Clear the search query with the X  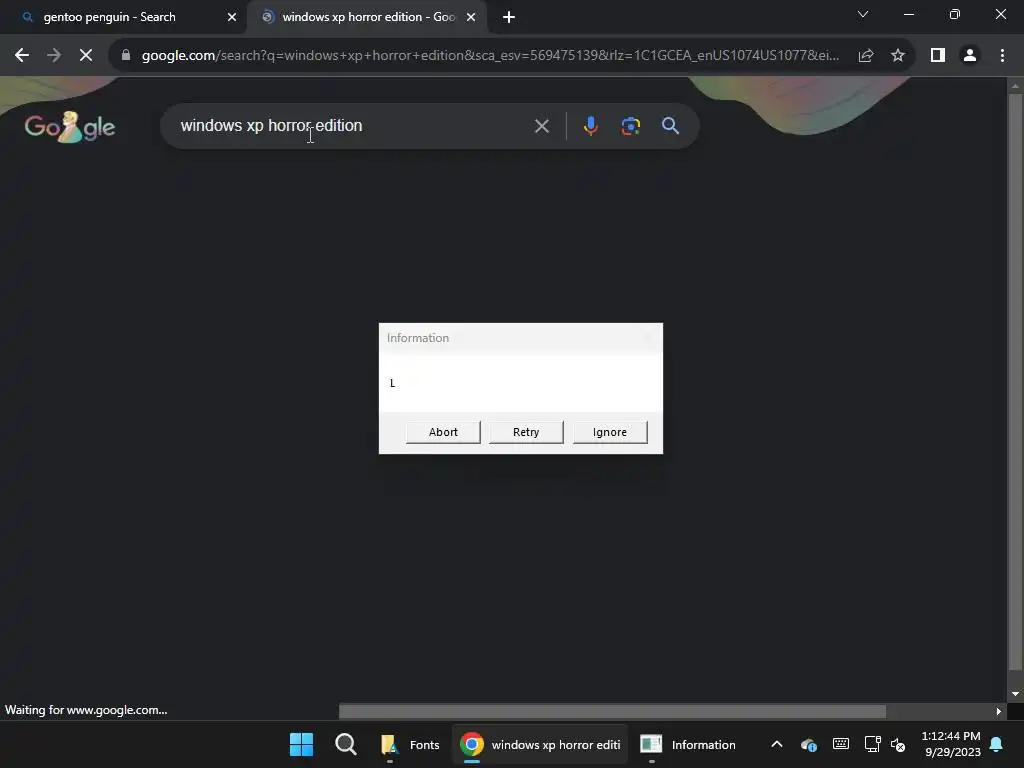[541, 126]
